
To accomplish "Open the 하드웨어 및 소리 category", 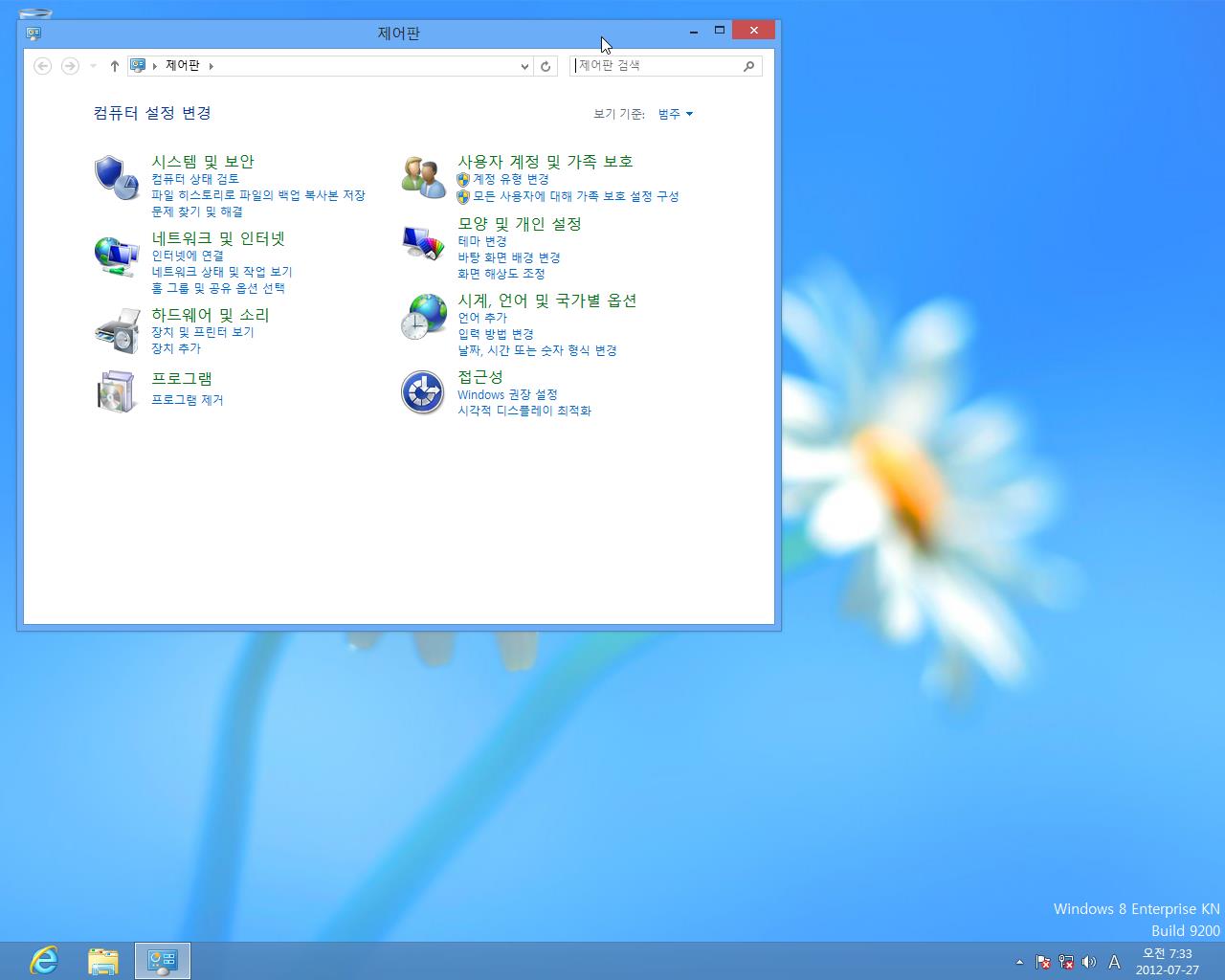I will pyautogui.click(x=211, y=315).
